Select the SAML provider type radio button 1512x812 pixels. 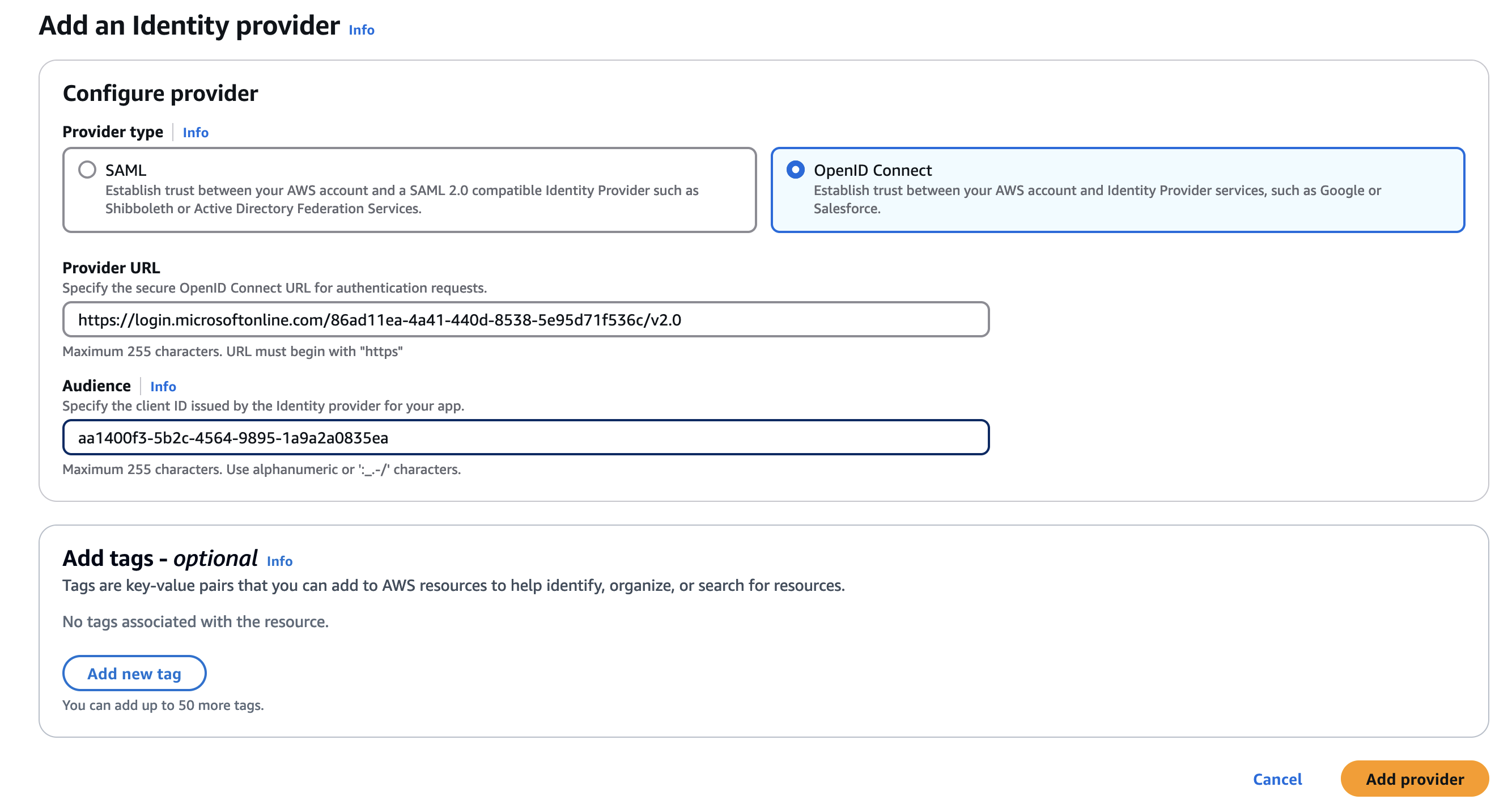tap(88, 170)
